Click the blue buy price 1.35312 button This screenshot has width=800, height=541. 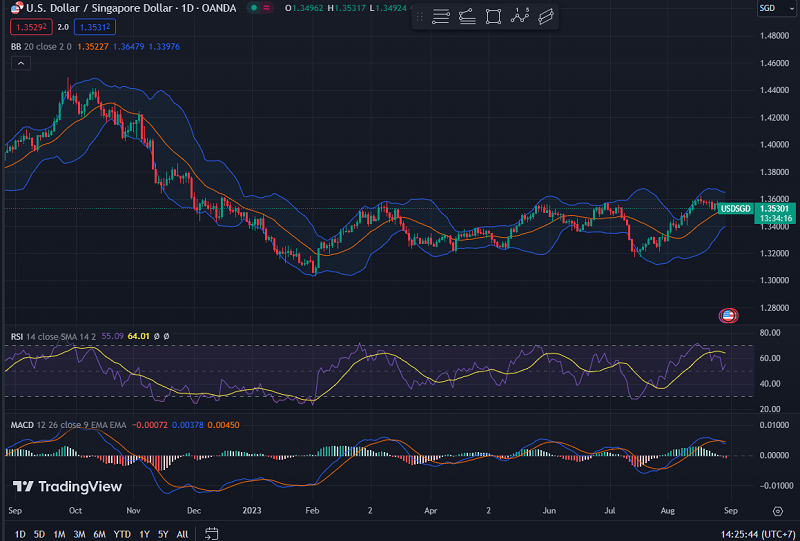pyautogui.click(x=94, y=27)
